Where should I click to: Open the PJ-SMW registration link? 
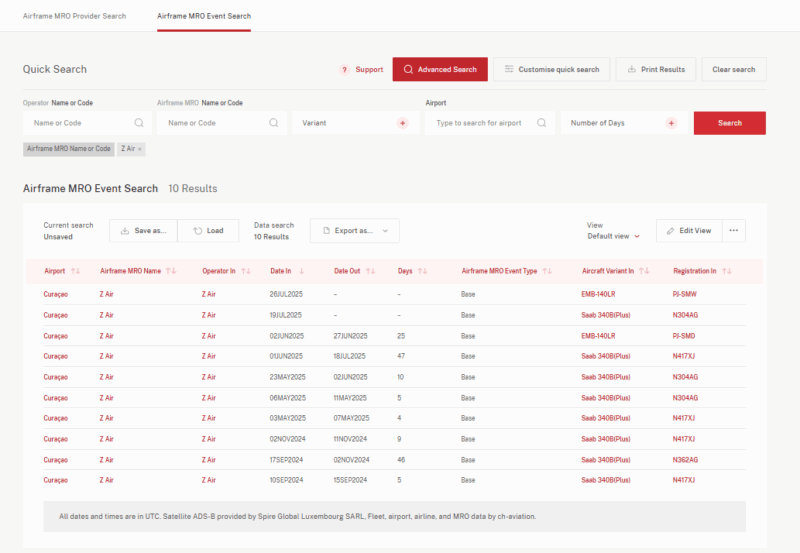click(x=685, y=294)
